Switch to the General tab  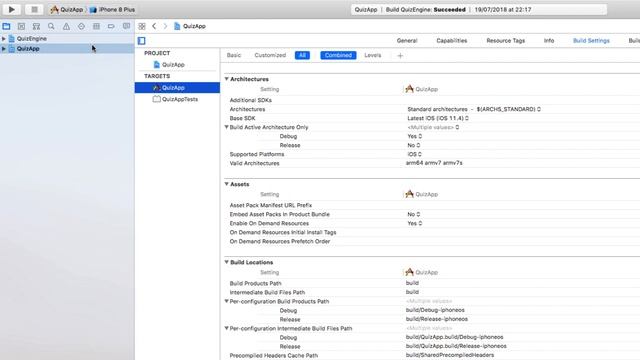point(407,41)
